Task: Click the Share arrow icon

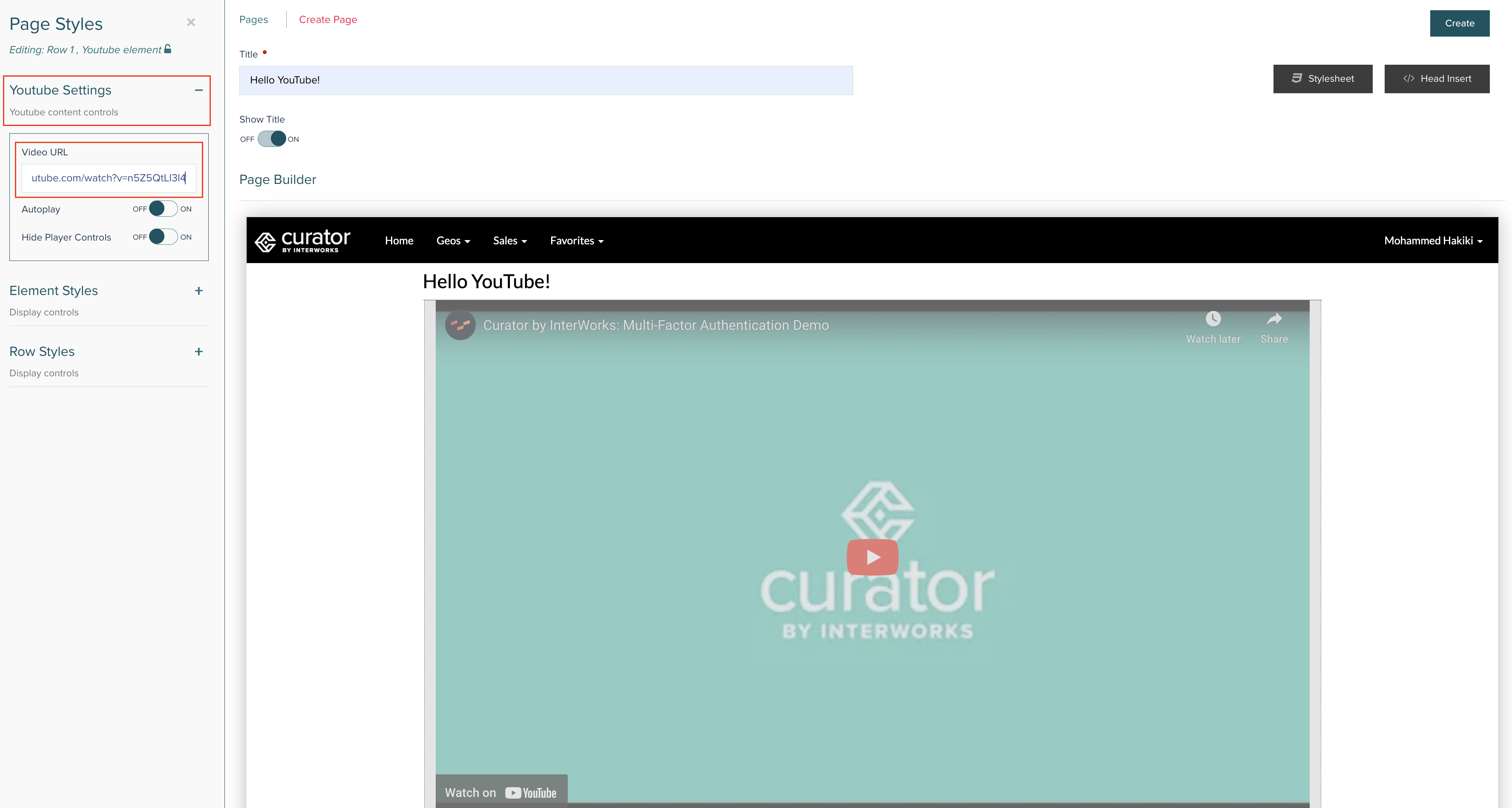Action: (1274, 318)
